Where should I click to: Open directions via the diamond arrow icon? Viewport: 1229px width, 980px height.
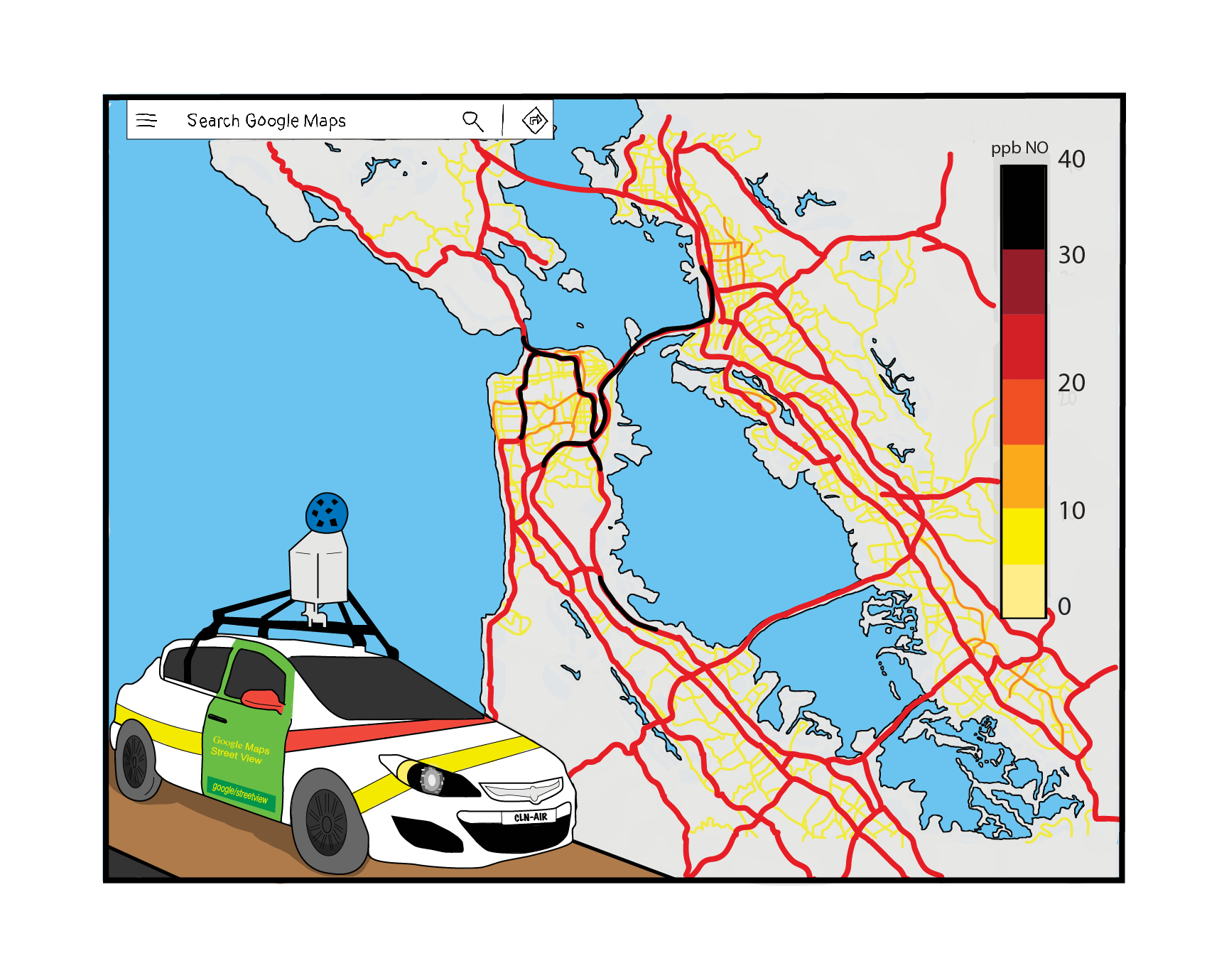[535, 121]
